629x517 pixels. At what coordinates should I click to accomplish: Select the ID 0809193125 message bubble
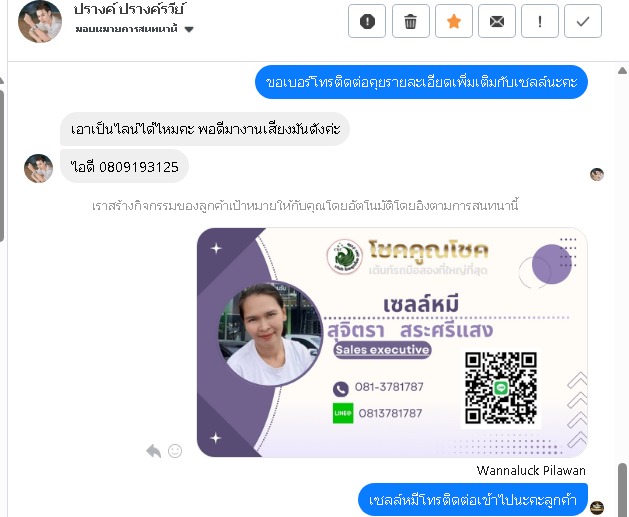coord(124,166)
